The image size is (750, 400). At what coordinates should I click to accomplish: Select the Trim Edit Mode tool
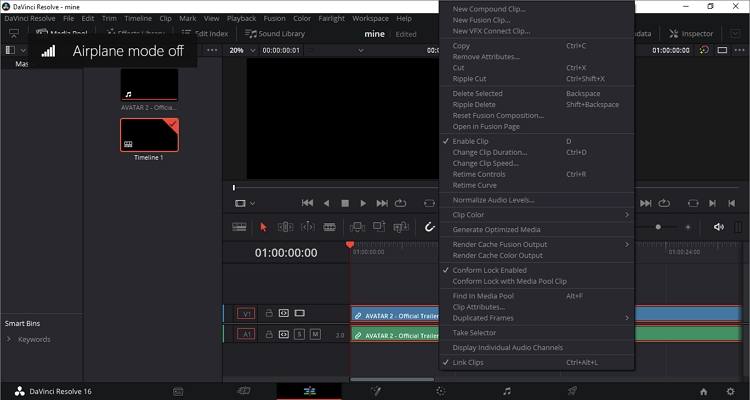[286, 227]
